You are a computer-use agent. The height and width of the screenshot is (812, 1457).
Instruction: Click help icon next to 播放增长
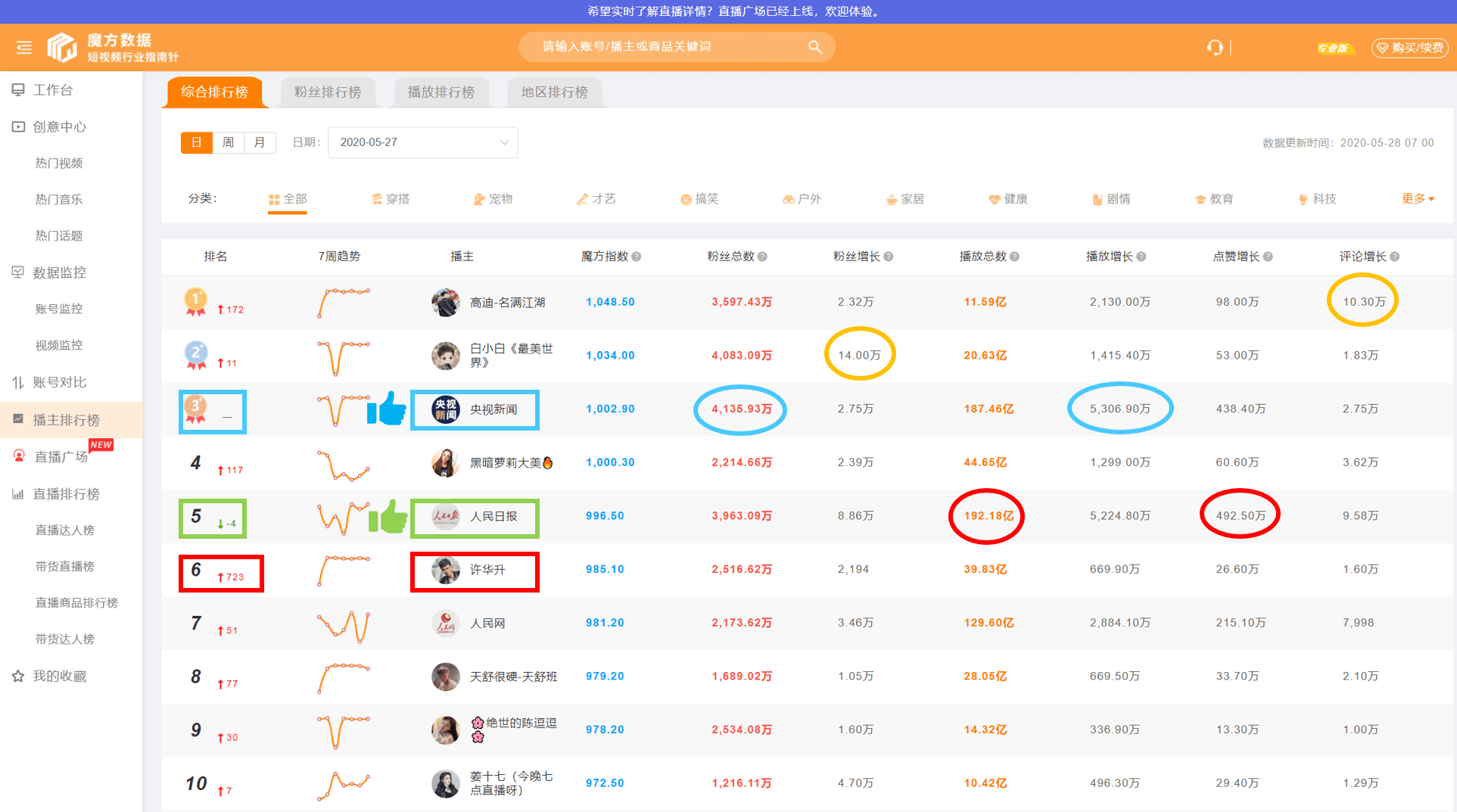coord(1141,257)
